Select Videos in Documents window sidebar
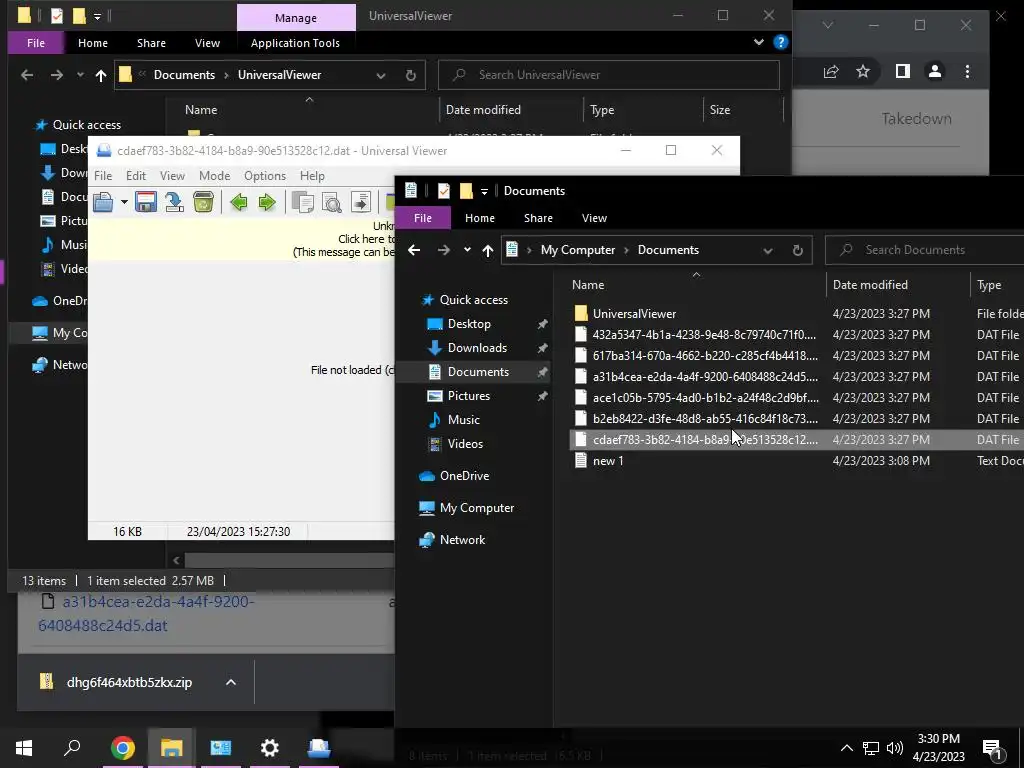The image size is (1024, 768). pos(465,444)
